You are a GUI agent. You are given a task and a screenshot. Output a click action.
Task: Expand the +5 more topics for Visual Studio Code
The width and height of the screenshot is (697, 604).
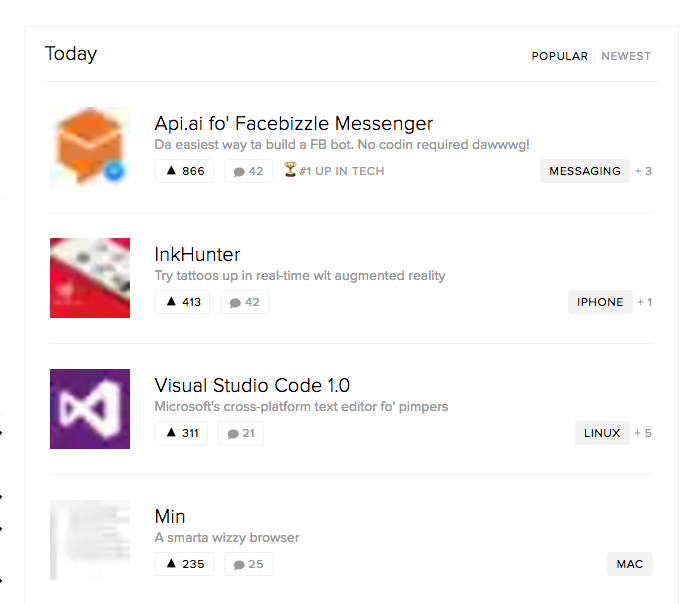643,433
